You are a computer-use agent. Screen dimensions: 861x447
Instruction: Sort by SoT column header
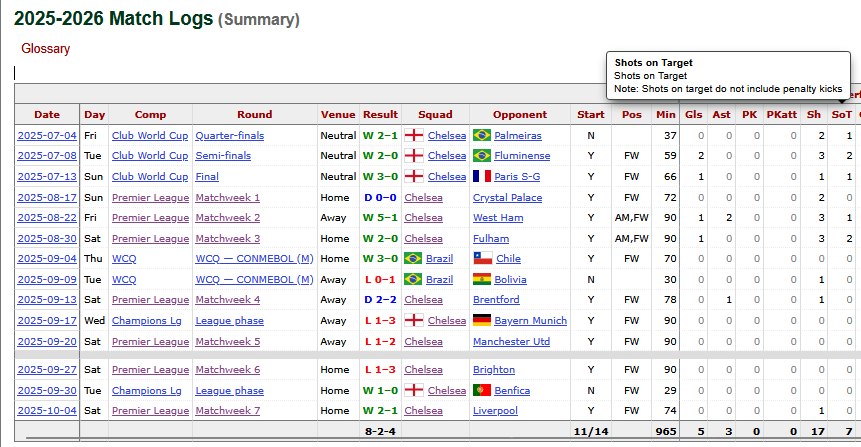842,114
